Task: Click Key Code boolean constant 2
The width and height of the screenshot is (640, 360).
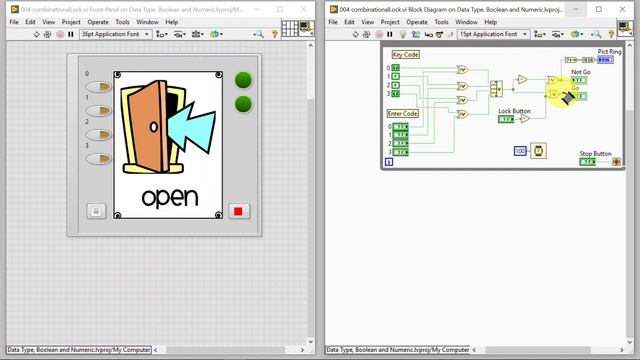Action: click(x=396, y=85)
